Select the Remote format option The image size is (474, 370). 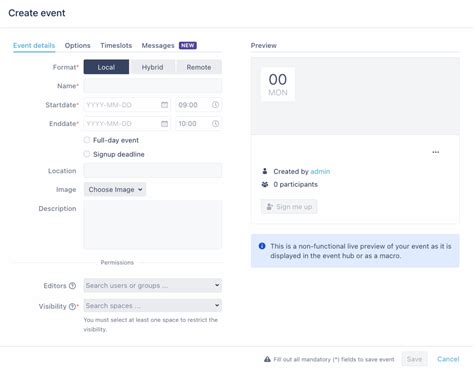(199, 67)
